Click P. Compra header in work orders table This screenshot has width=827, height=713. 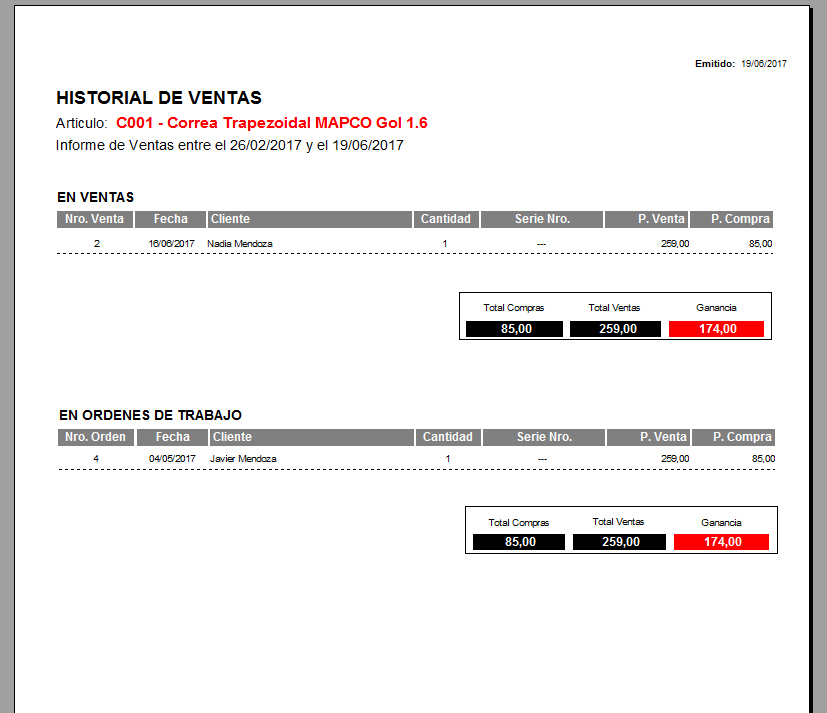734,437
